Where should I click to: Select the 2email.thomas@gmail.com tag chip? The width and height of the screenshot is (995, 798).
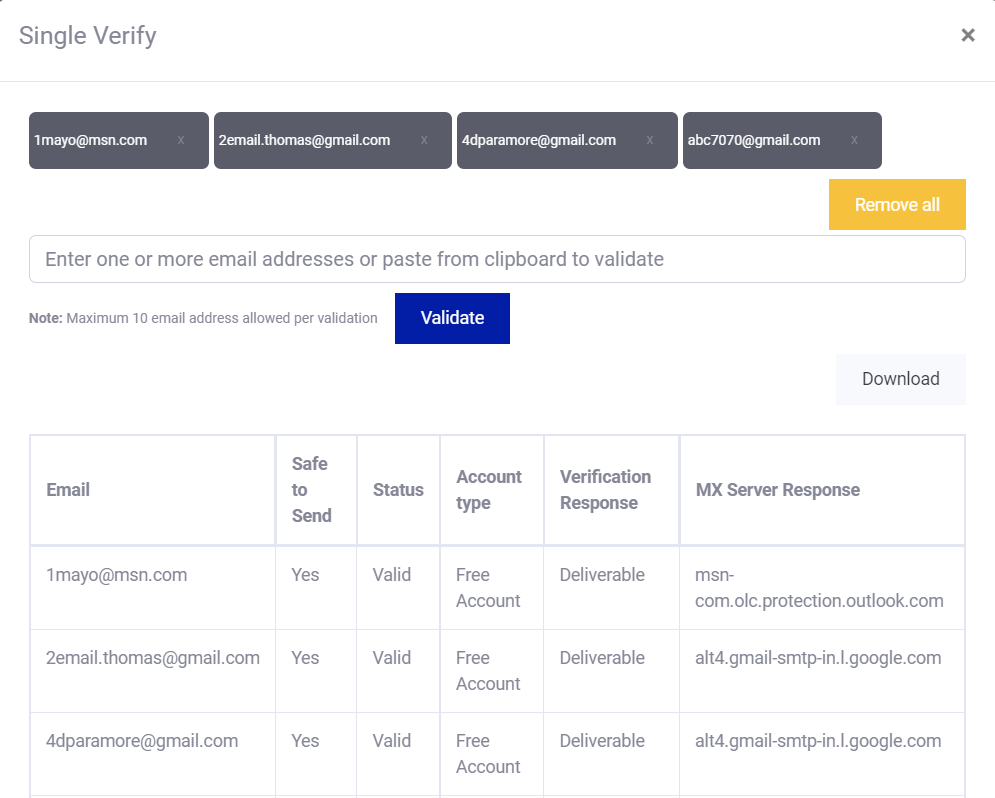(333, 140)
